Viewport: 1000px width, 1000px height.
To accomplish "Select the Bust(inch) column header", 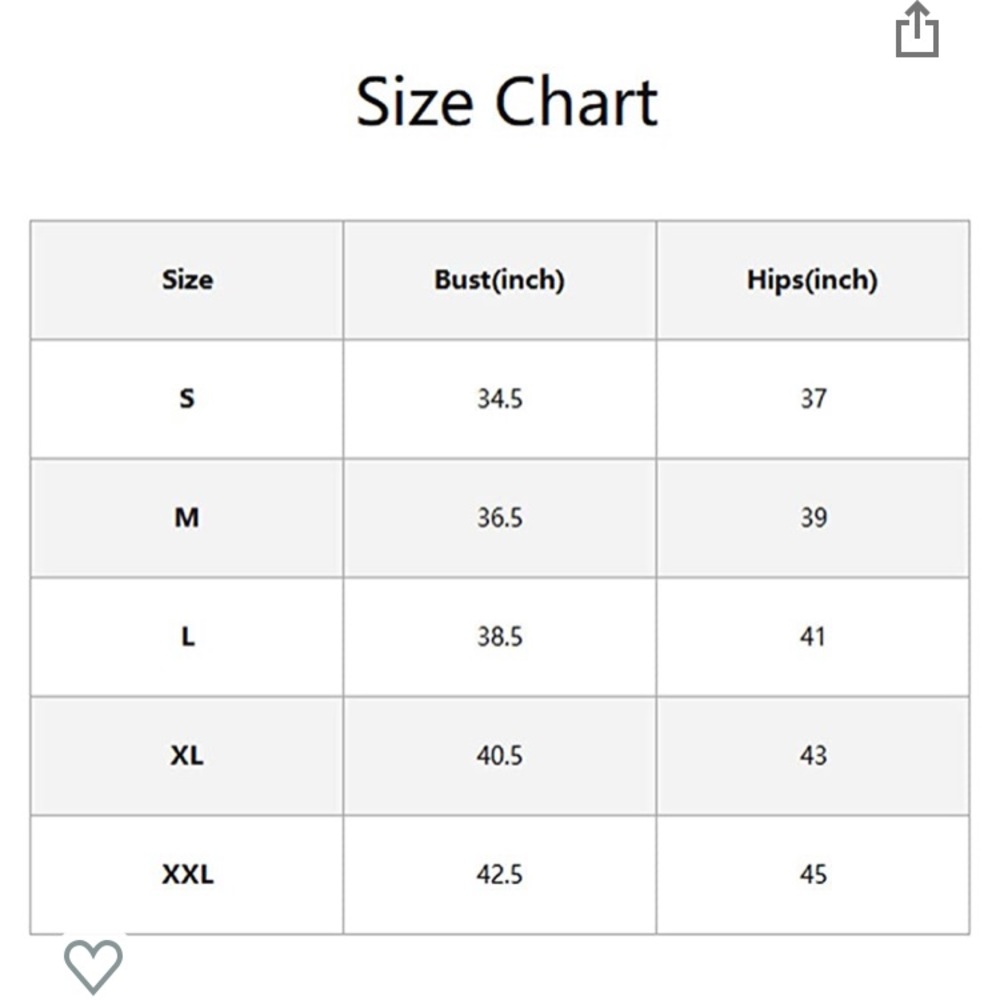I will click(x=499, y=280).
